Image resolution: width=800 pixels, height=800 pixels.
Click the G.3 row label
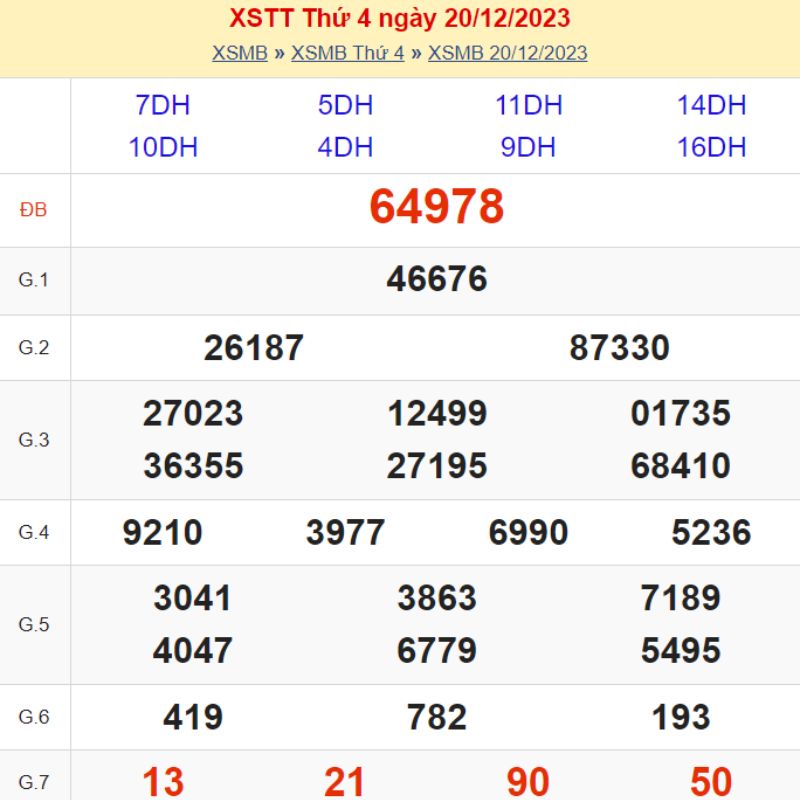click(x=34, y=440)
